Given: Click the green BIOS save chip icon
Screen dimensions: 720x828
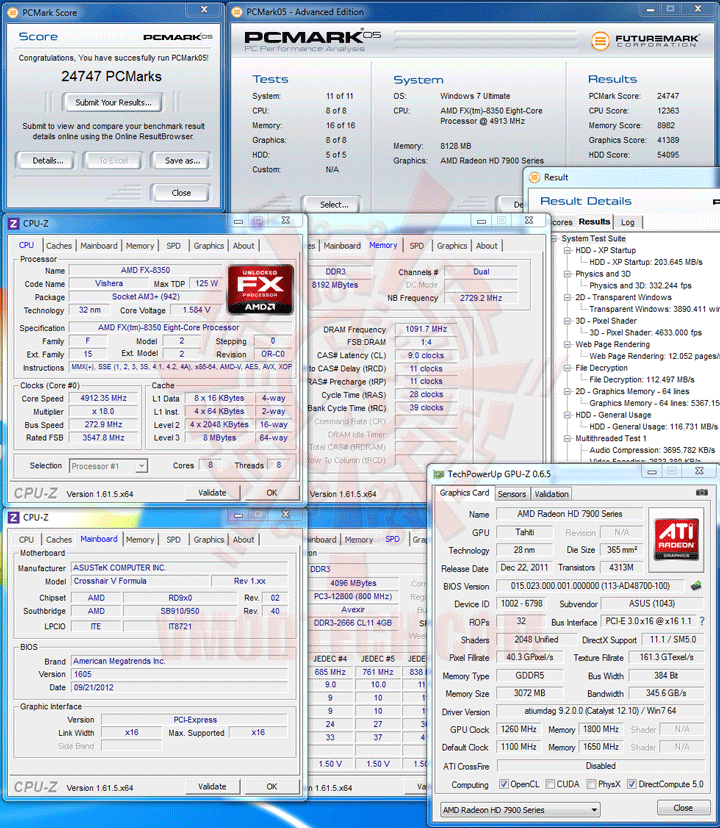Looking at the screenshot, I should [x=696, y=586].
